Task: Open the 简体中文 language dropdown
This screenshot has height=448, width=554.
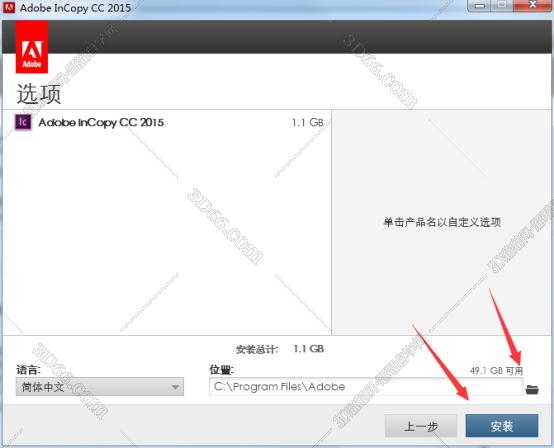Action: 100,387
